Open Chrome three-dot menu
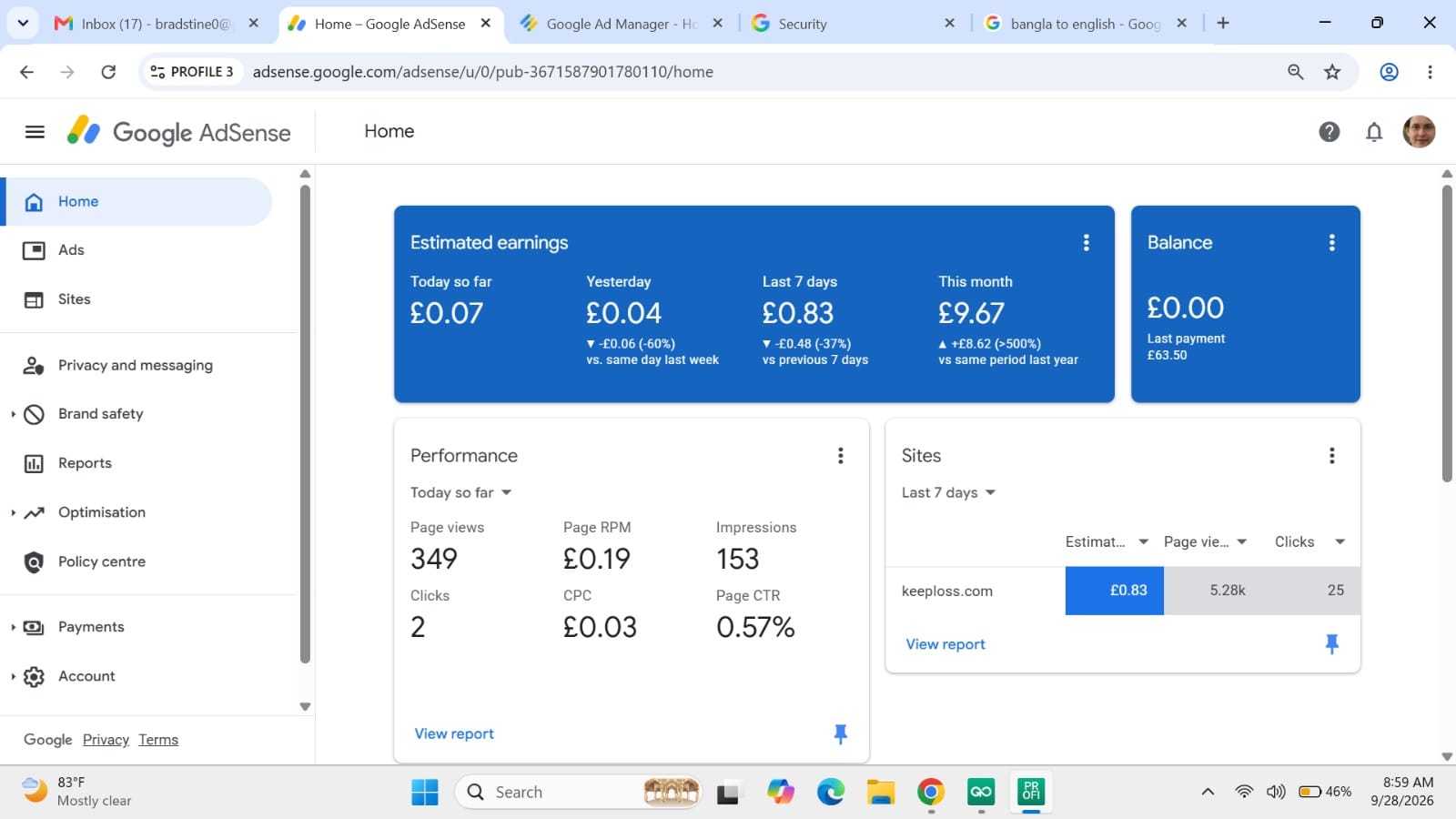 point(1430,72)
